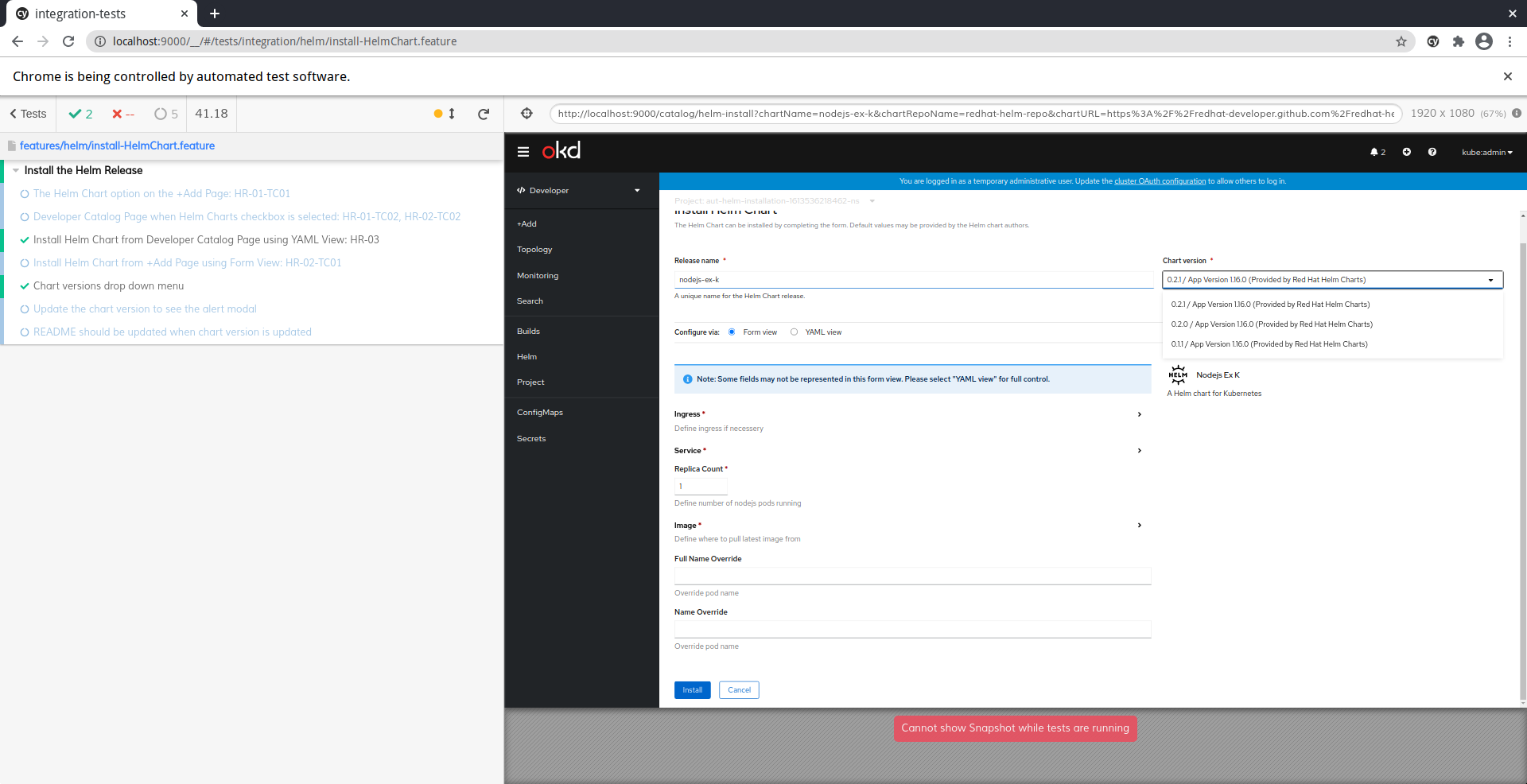The width and height of the screenshot is (1527, 784).
Task: Click the OKD logo
Action: [561, 150]
